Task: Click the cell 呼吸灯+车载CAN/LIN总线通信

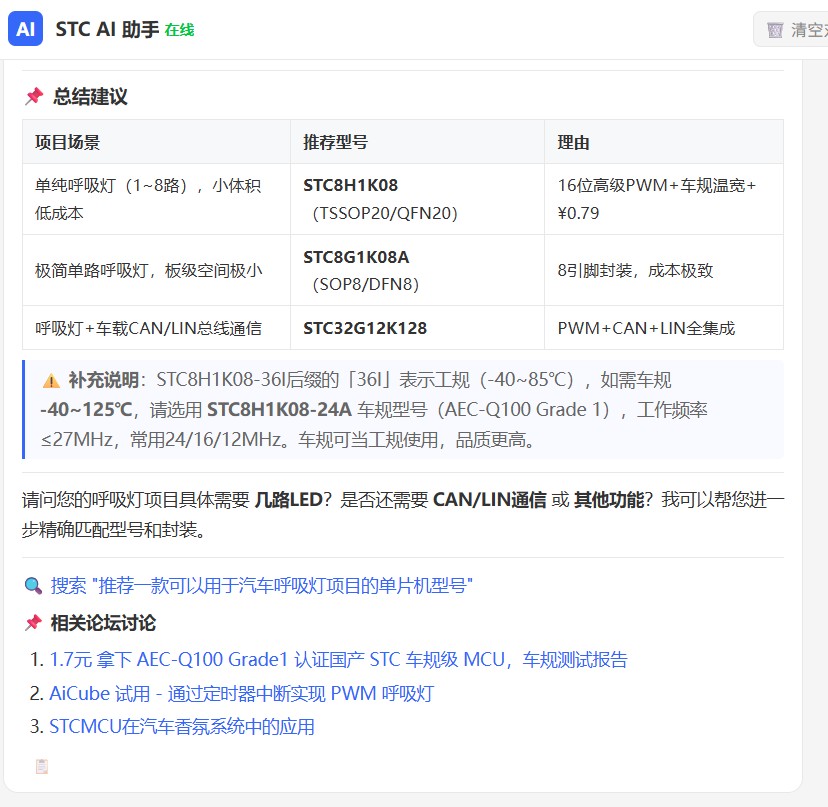Action: point(156,328)
